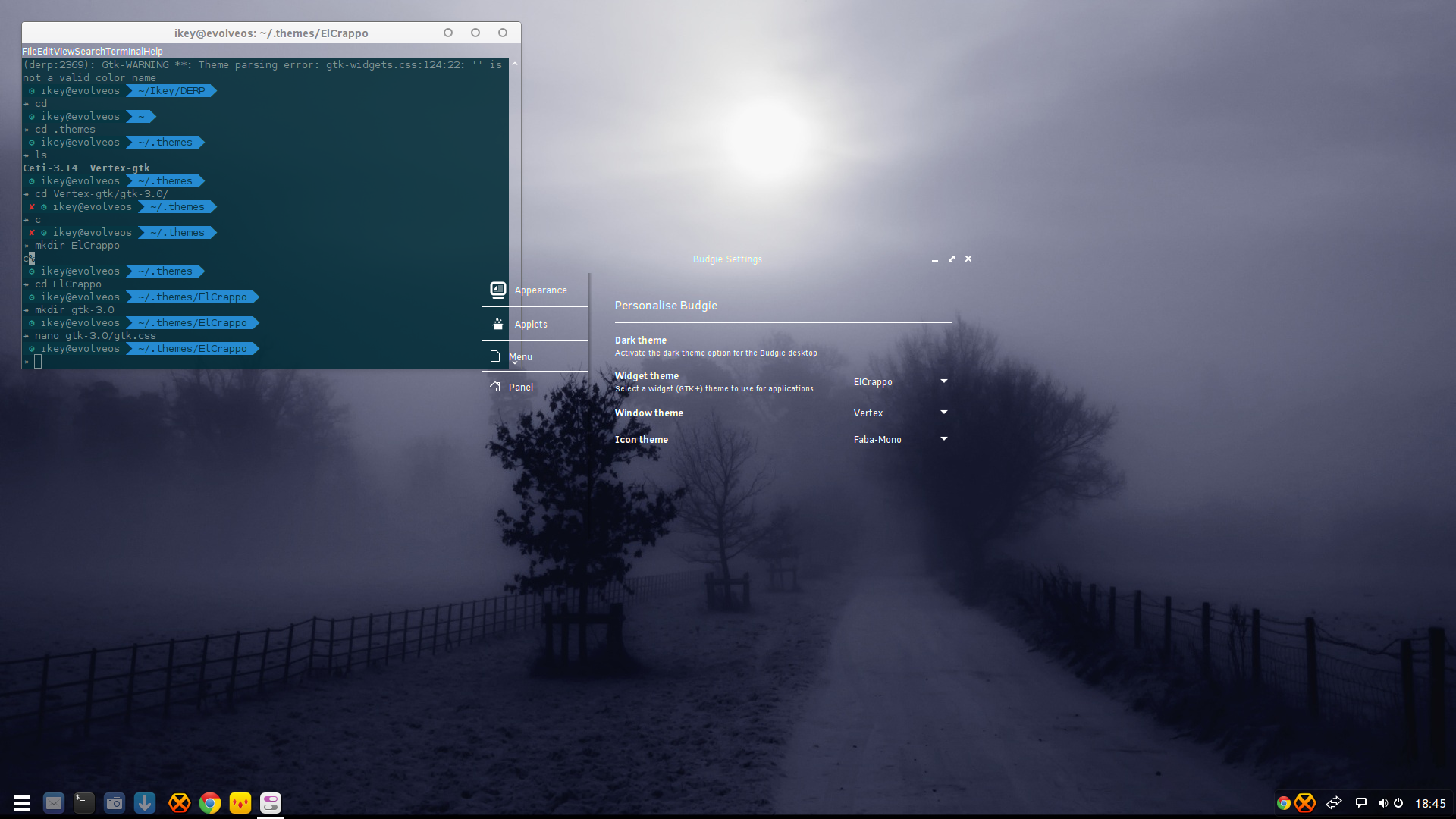Viewport: 1456px width, 819px height.
Task: Click 'Vertex-gtk' in terminal ls output
Action: (120, 168)
